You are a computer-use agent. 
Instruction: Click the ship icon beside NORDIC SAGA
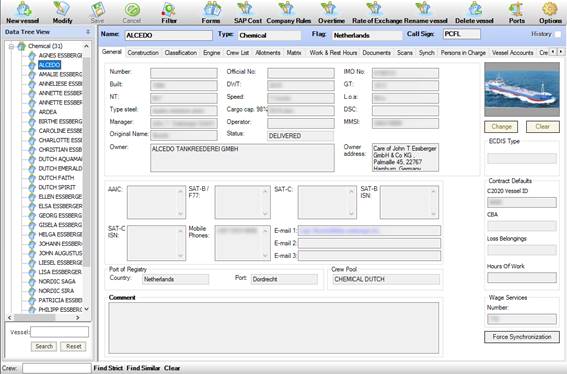(32, 281)
